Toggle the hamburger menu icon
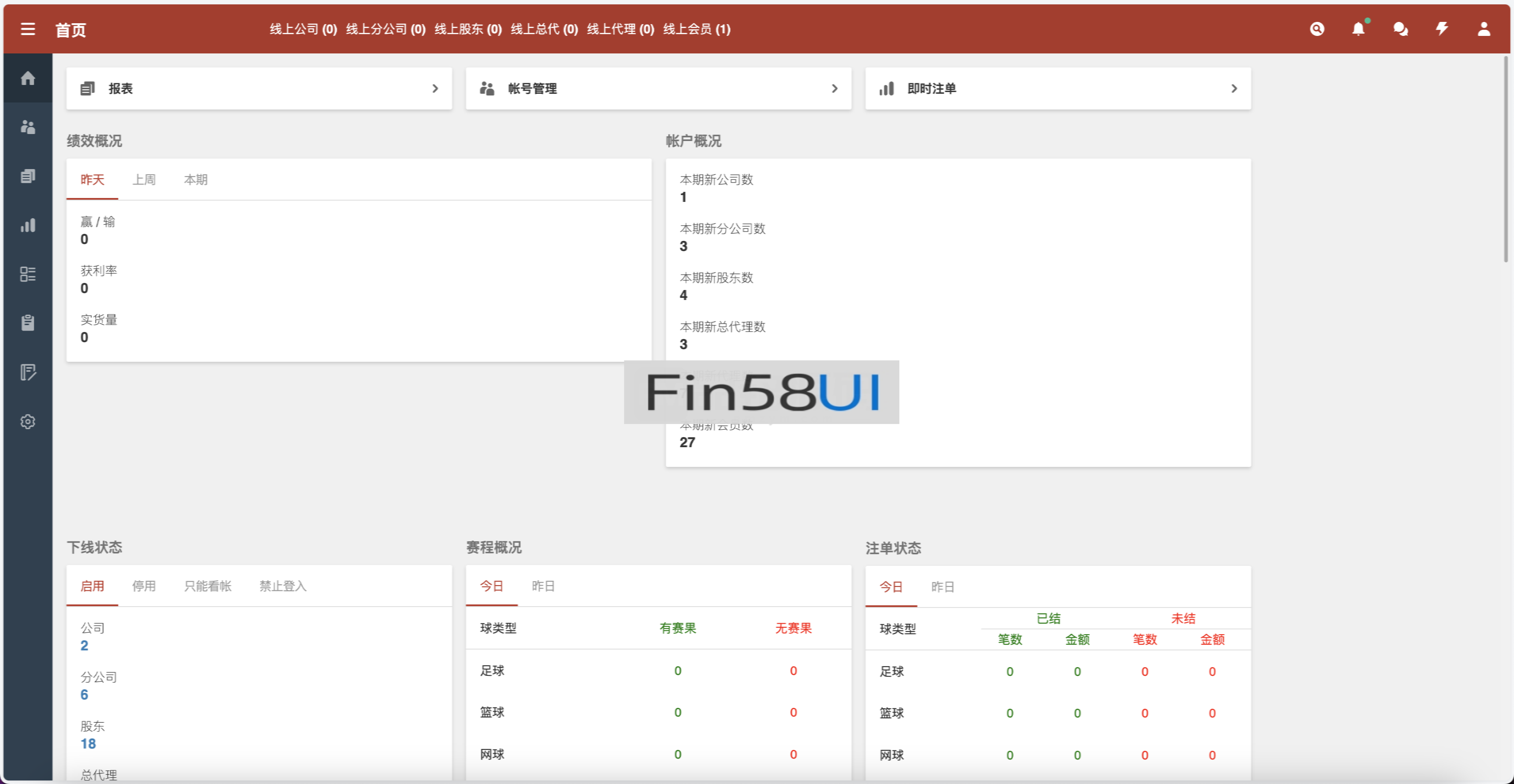The height and width of the screenshot is (784, 1514). pyautogui.click(x=28, y=29)
